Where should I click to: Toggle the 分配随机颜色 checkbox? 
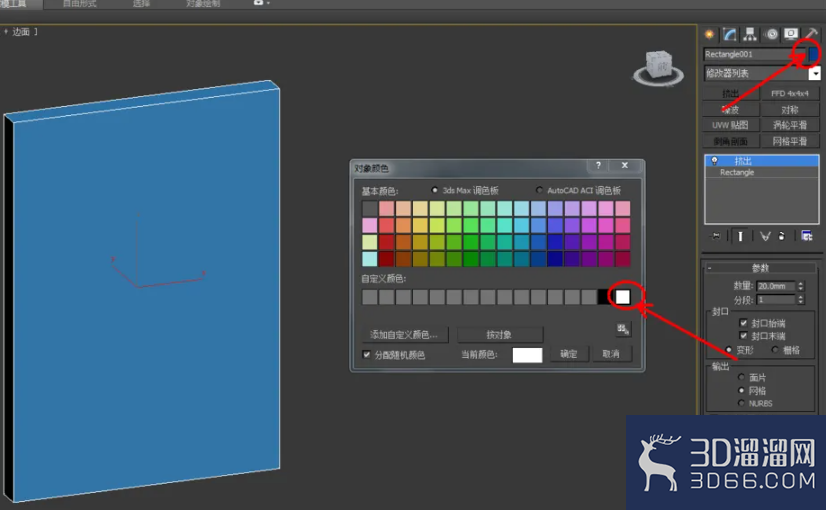[x=367, y=355]
